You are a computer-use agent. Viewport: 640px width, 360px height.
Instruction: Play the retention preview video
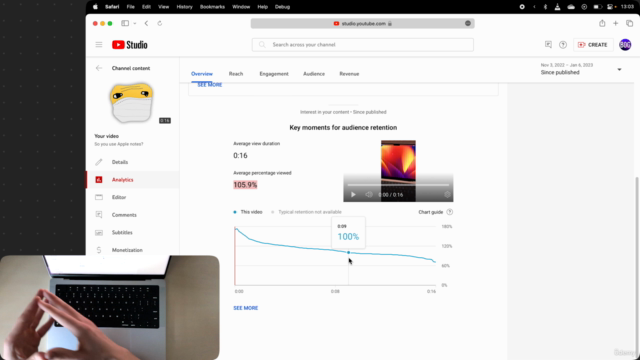click(x=353, y=195)
